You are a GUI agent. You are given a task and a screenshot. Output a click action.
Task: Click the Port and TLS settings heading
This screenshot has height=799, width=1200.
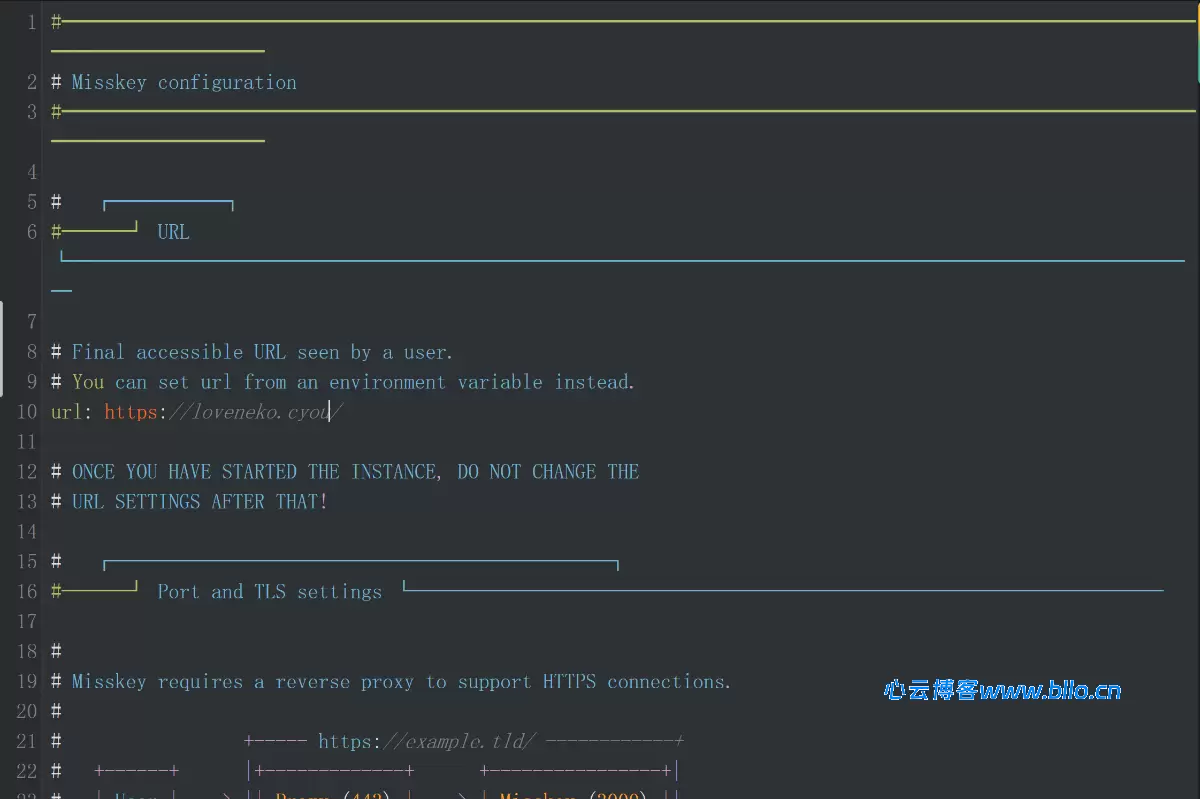(x=268, y=591)
